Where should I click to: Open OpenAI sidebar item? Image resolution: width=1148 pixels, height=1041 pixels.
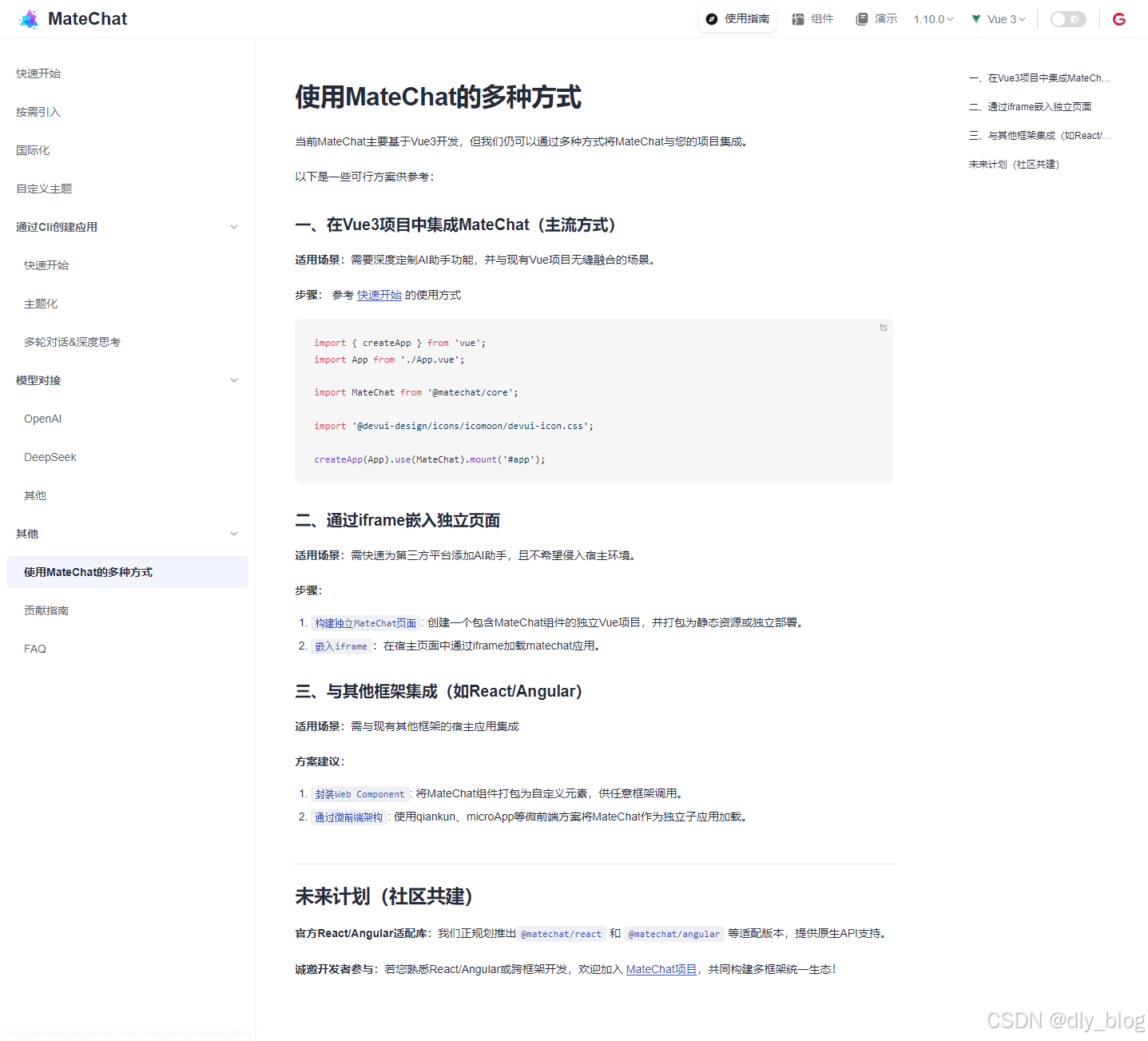[42, 419]
